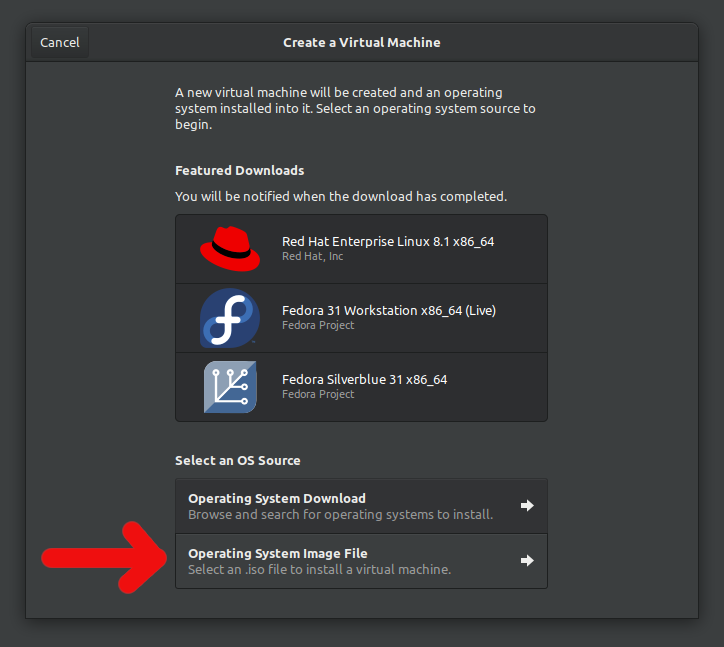Click 'Browse and search for operating systems' description
This screenshot has width=724, height=647.
tap(340, 515)
